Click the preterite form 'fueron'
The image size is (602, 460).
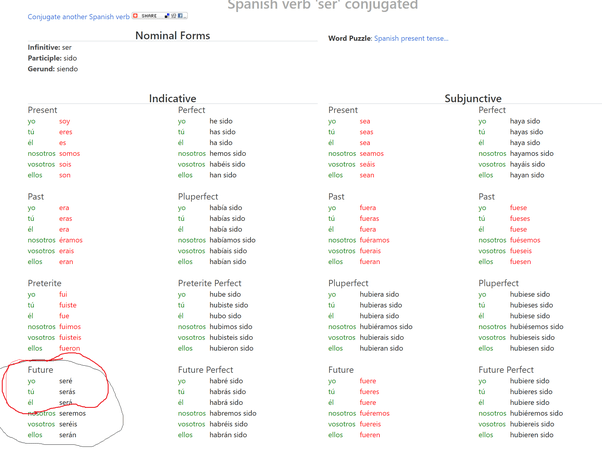coord(69,348)
